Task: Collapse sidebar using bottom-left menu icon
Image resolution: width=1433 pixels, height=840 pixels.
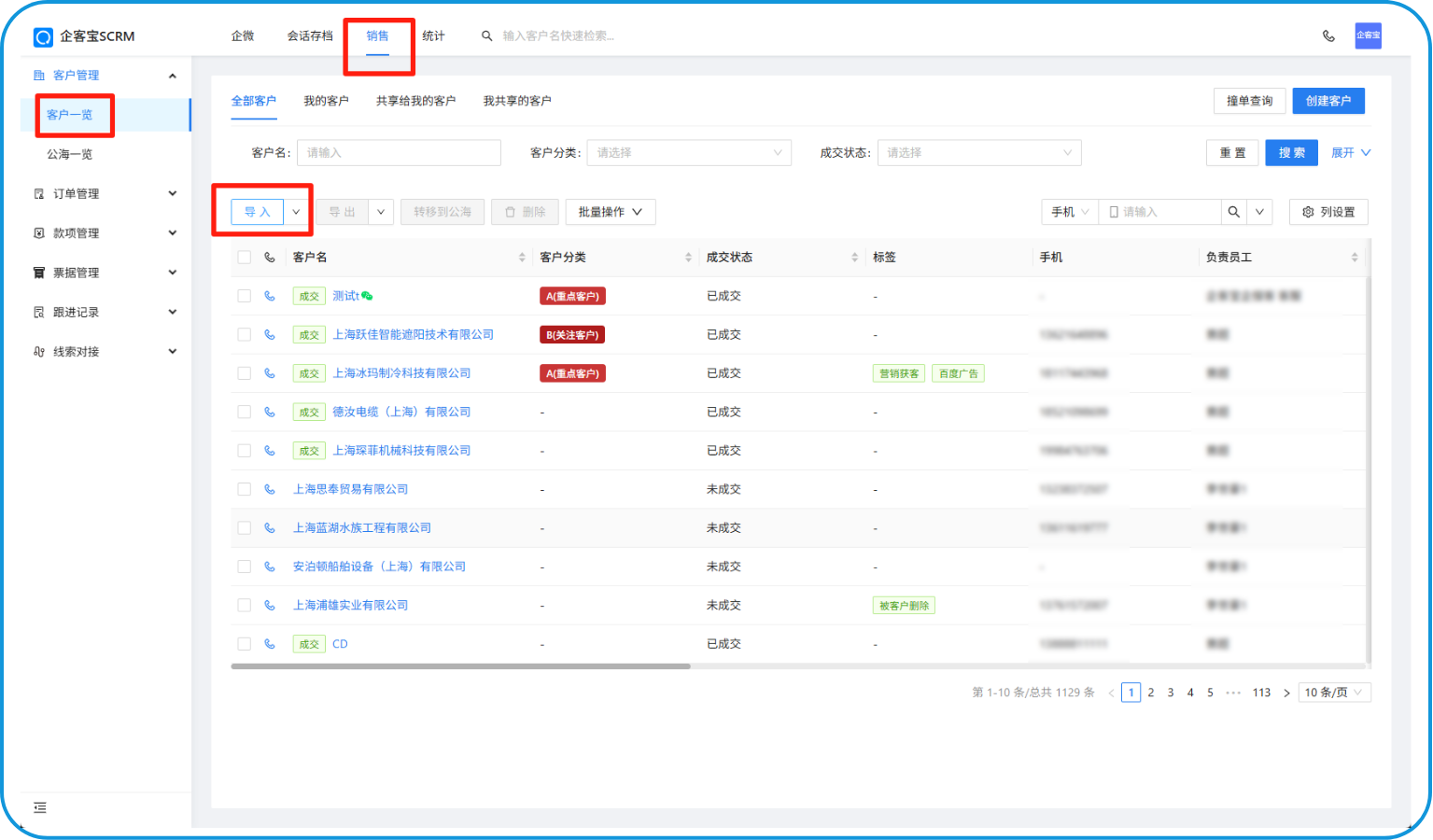Action: [x=40, y=807]
